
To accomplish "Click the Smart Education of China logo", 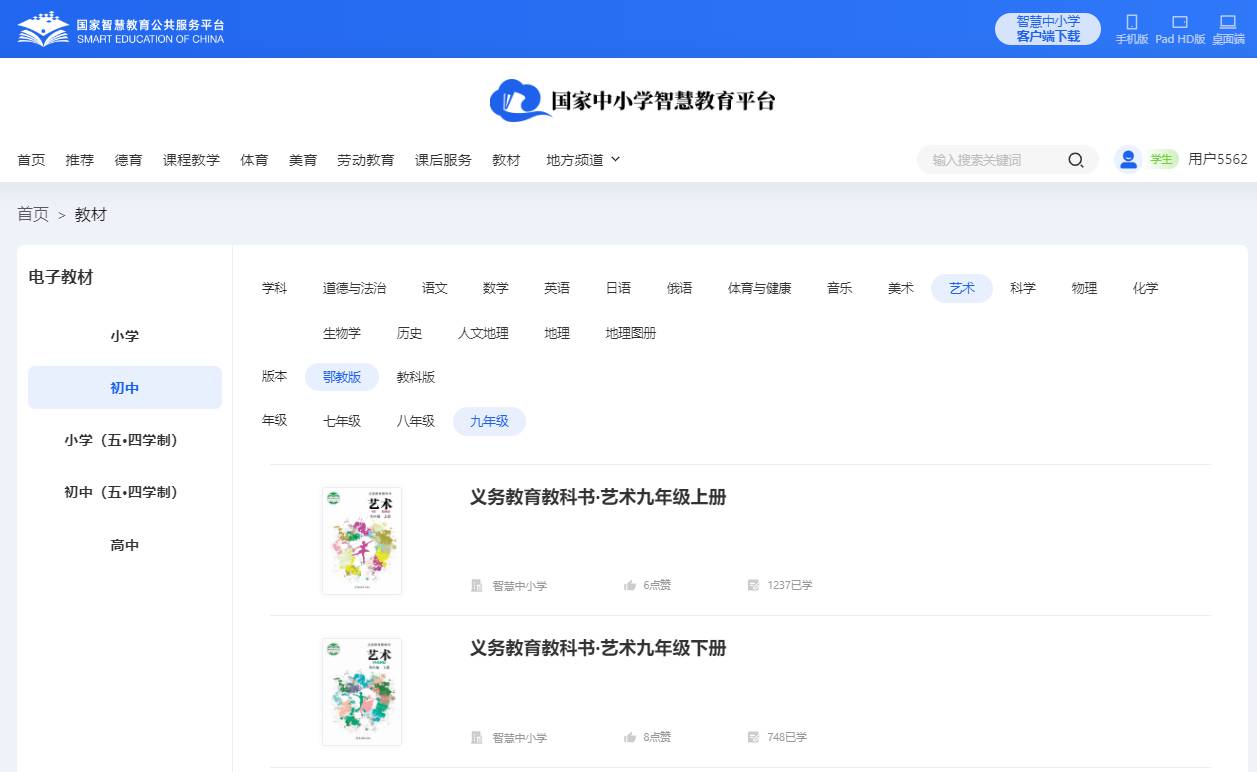I will [121, 29].
